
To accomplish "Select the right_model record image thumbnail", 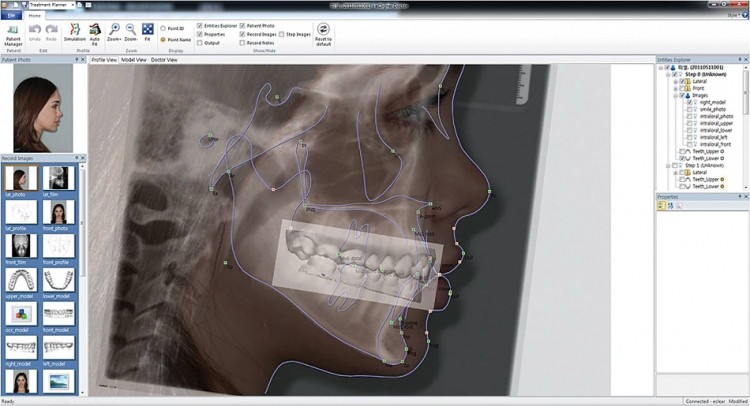I will click(x=21, y=348).
